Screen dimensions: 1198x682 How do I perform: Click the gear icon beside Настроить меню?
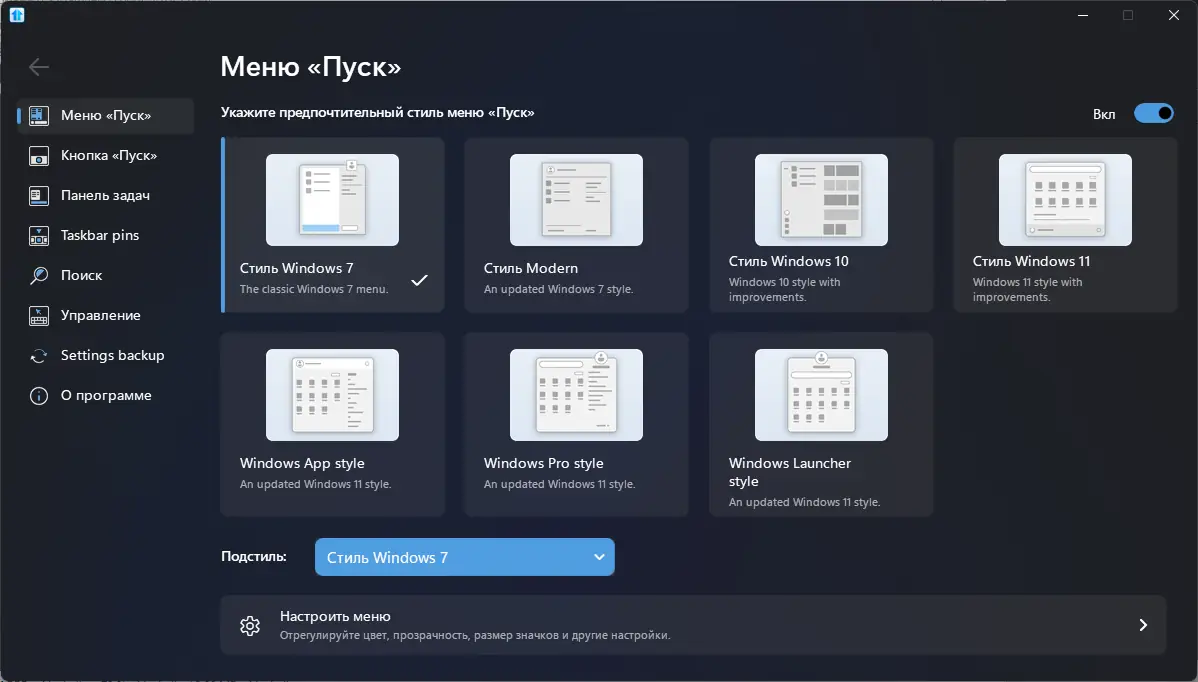pyautogui.click(x=250, y=625)
